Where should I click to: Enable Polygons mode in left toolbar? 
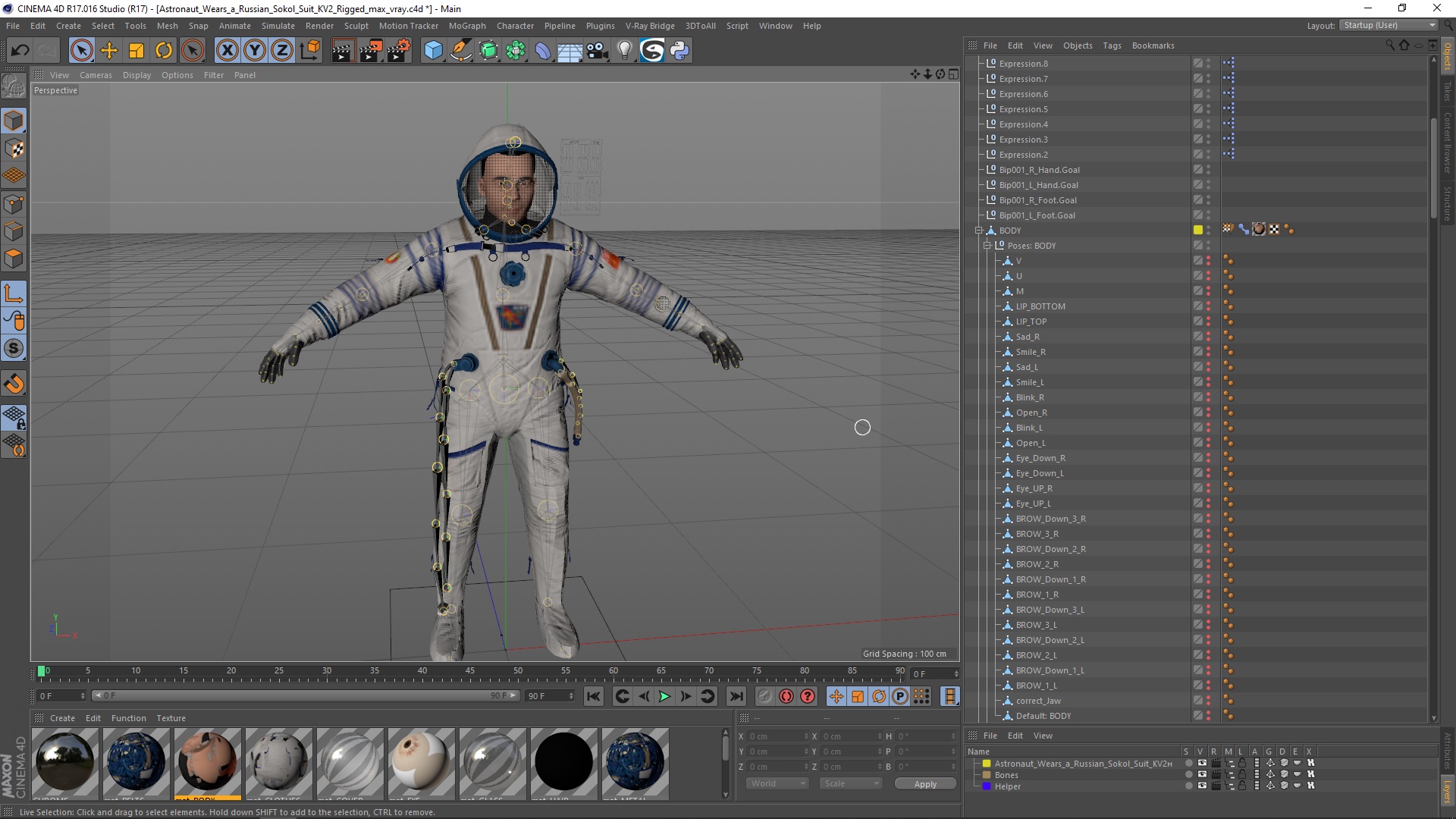14,259
